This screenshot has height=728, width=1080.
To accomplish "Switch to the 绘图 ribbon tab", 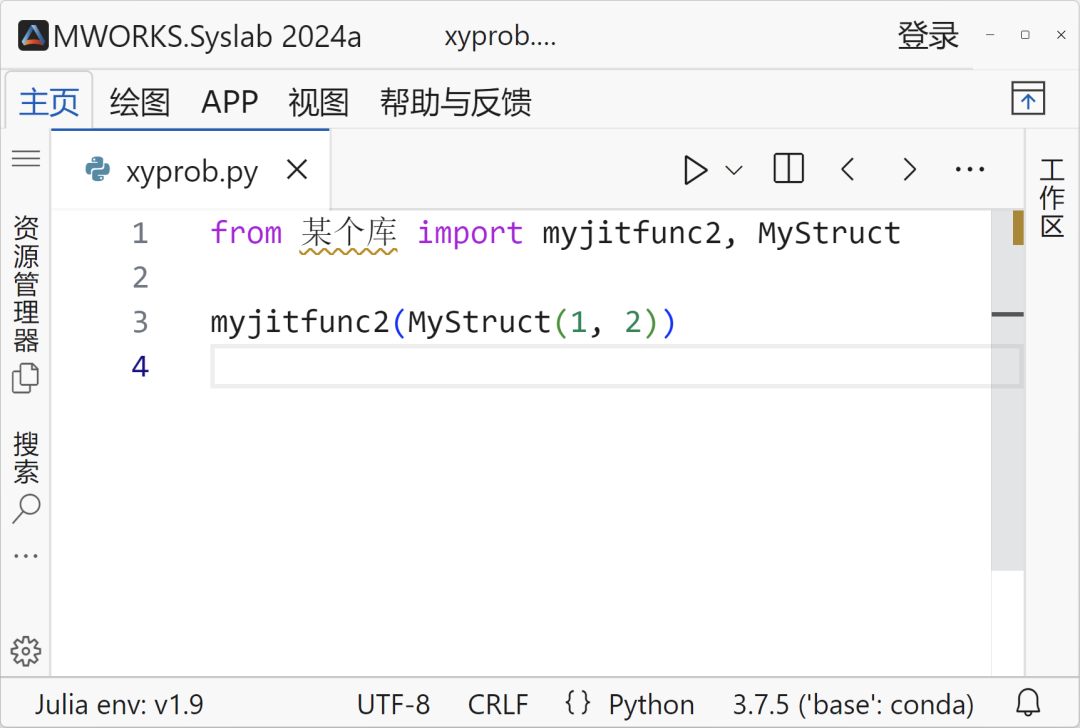I will 139,101.
